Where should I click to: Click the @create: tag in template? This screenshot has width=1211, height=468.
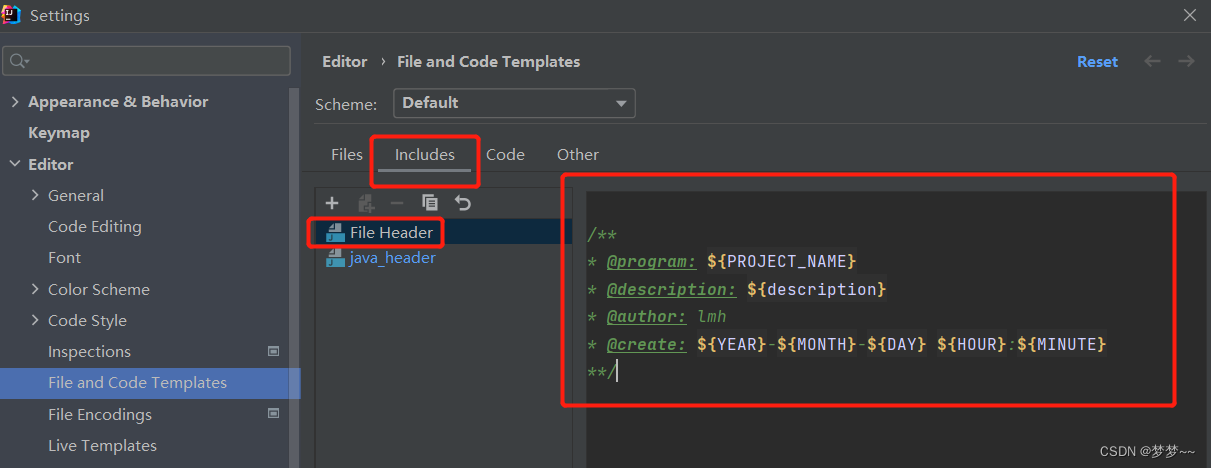point(646,344)
